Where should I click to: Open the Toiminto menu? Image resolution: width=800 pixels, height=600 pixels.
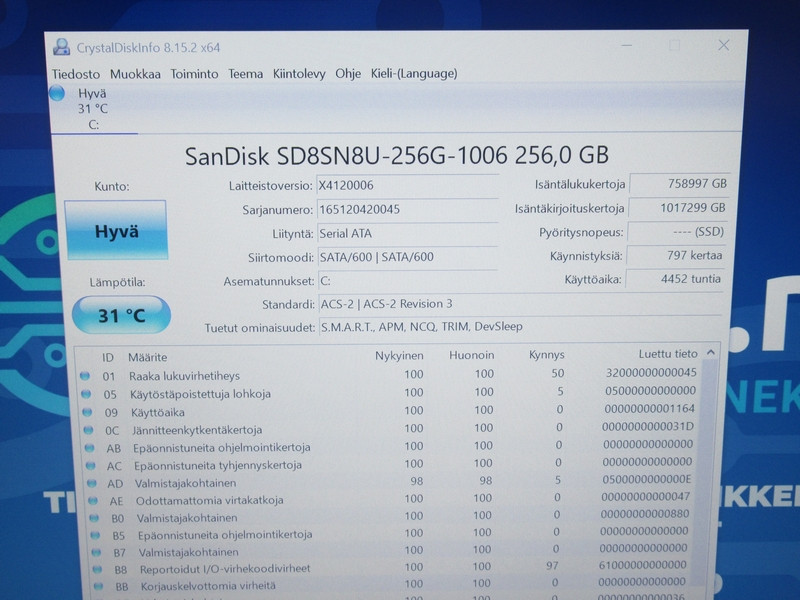pos(194,74)
